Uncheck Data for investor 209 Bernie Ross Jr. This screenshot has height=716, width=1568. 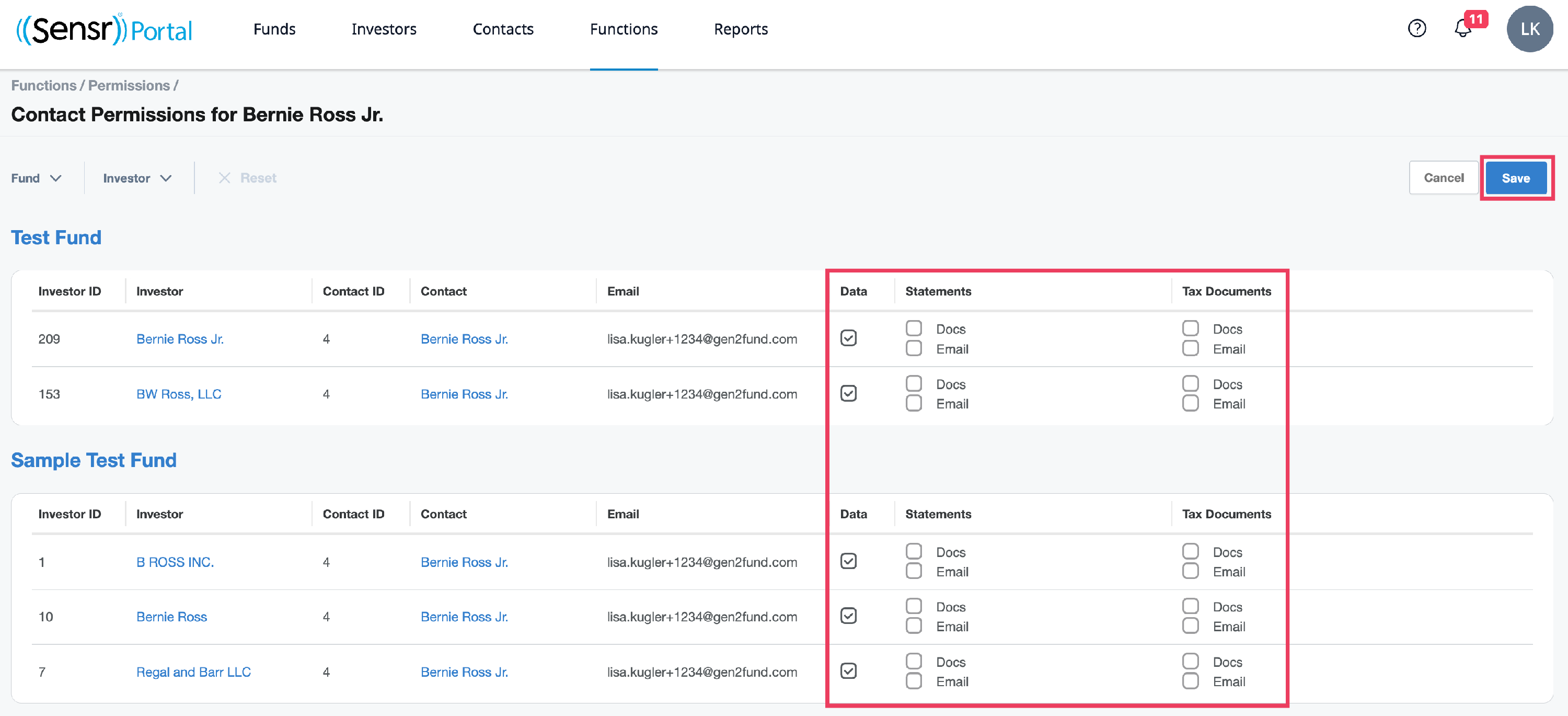coord(848,338)
